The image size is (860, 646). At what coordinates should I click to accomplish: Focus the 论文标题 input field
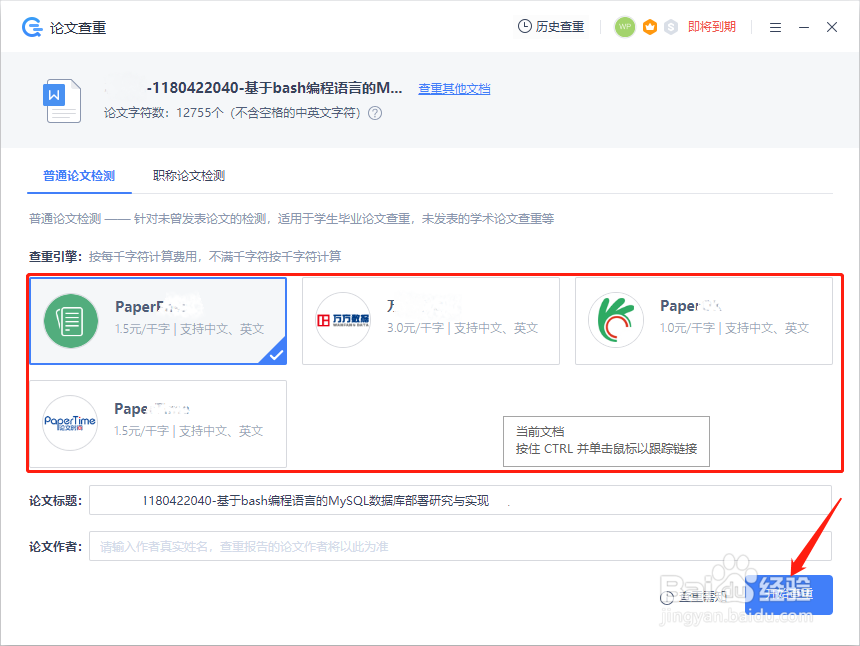460,500
